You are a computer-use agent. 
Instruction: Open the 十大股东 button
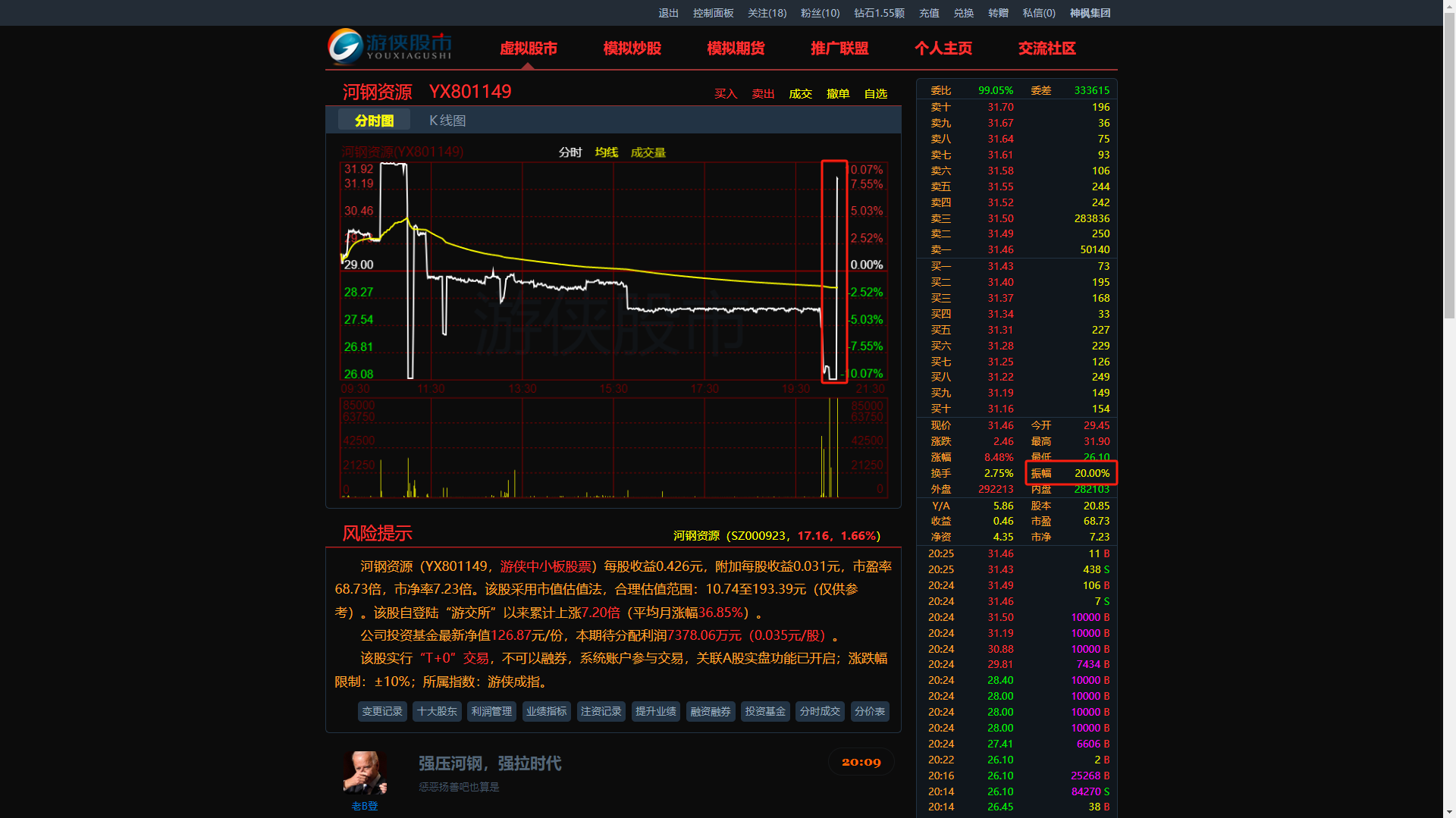(437, 711)
